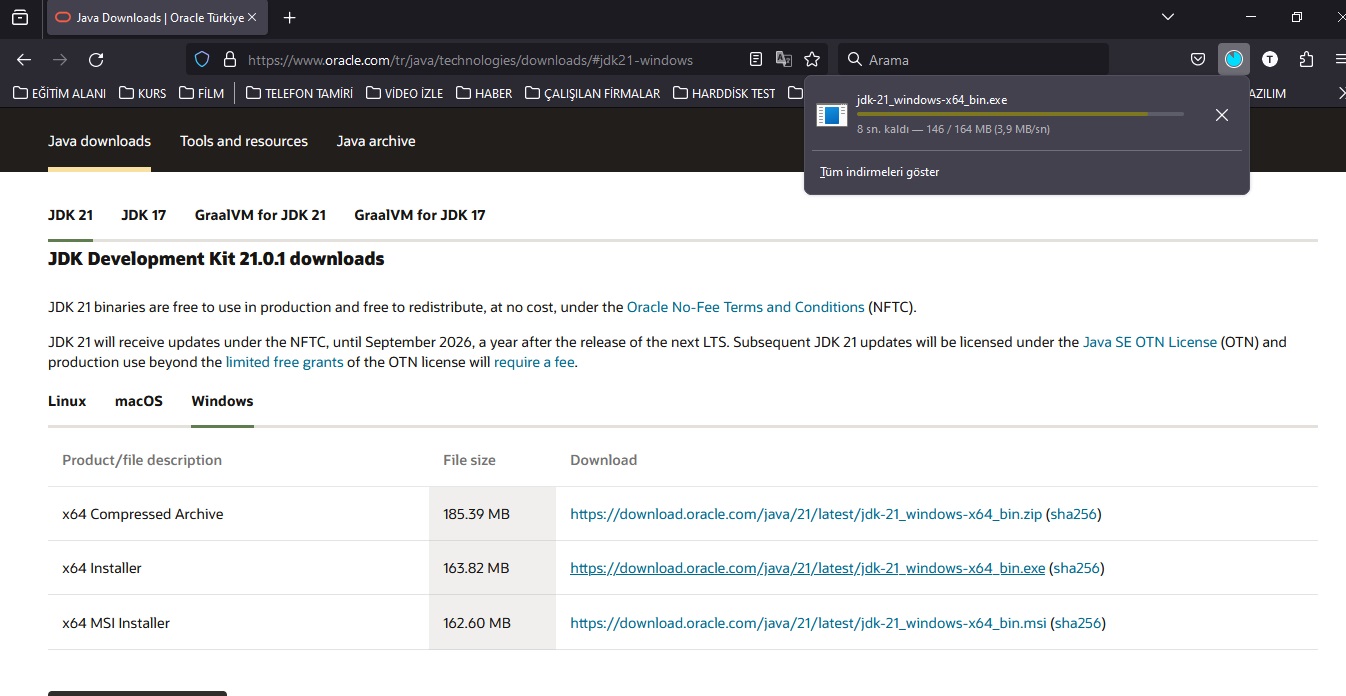Open VİDEO İZLE bookmark folder
The height and width of the screenshot is (696, 1346).
(x=404, y=93)
